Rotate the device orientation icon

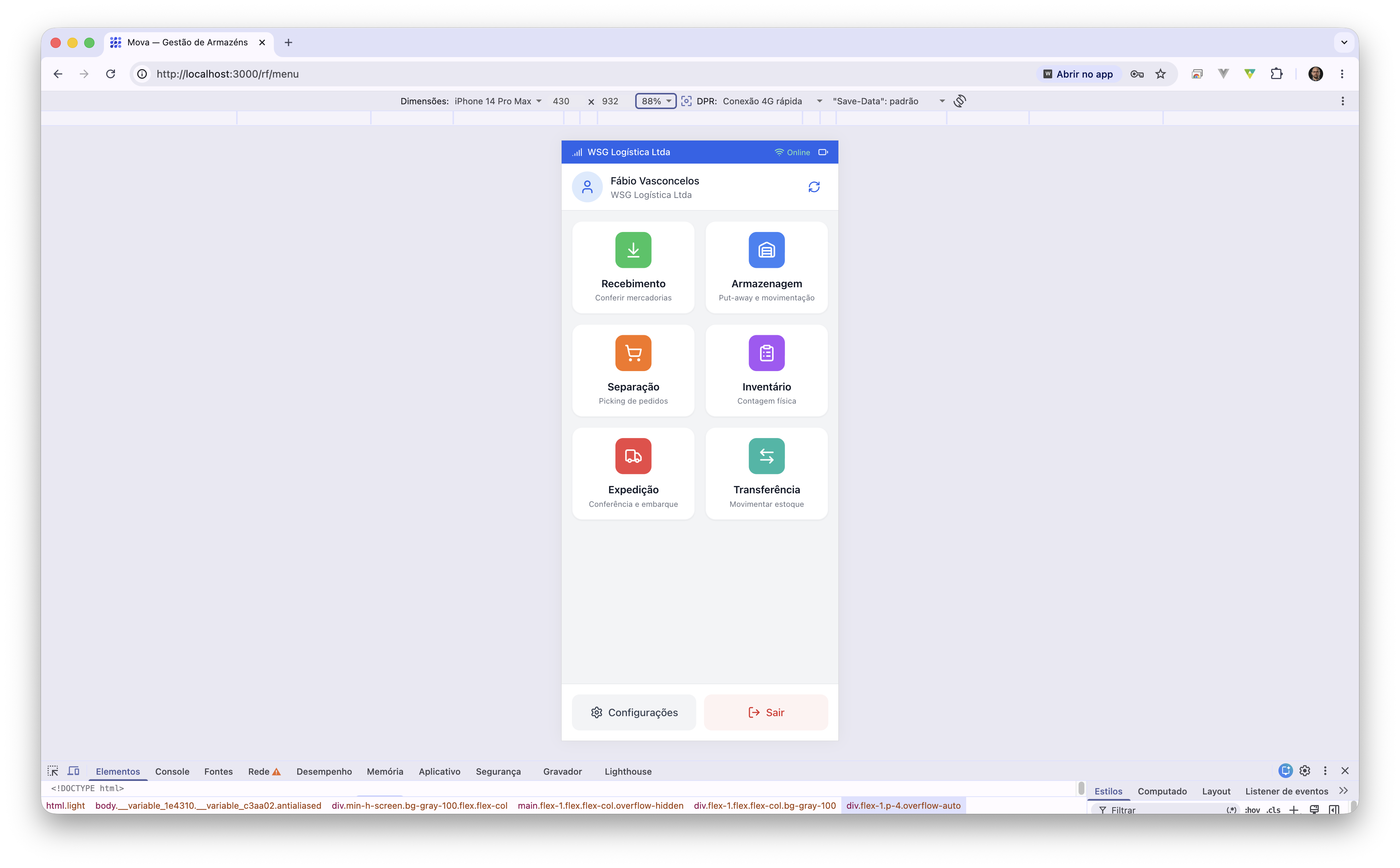tap(960, 101)
